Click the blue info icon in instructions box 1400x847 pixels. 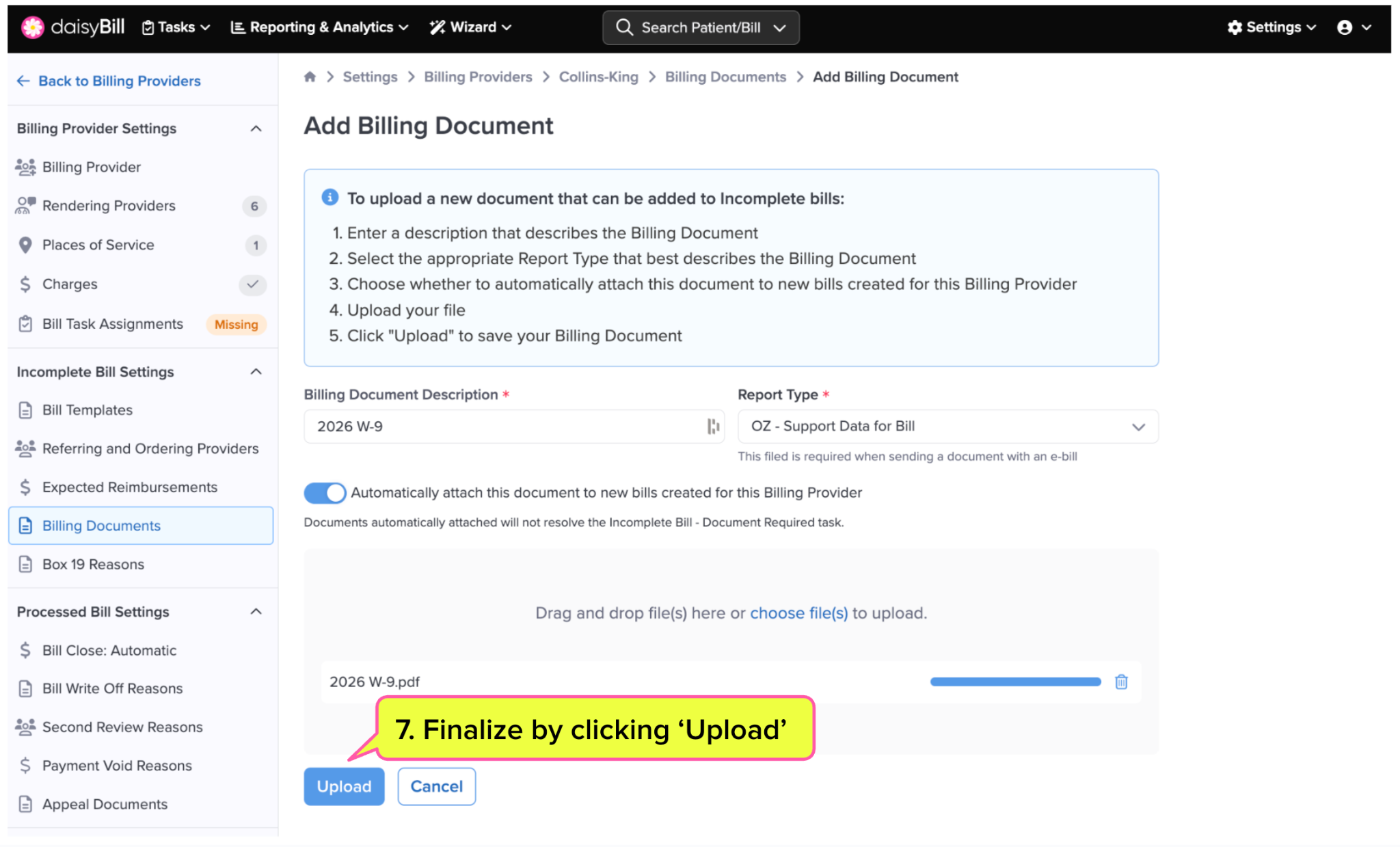pyautogui.click(x=329, y=198)
